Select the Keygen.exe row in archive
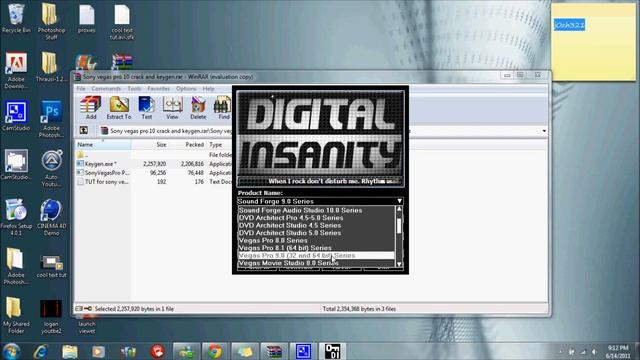This screenshot has height=360, width=640. coord(153,164)
